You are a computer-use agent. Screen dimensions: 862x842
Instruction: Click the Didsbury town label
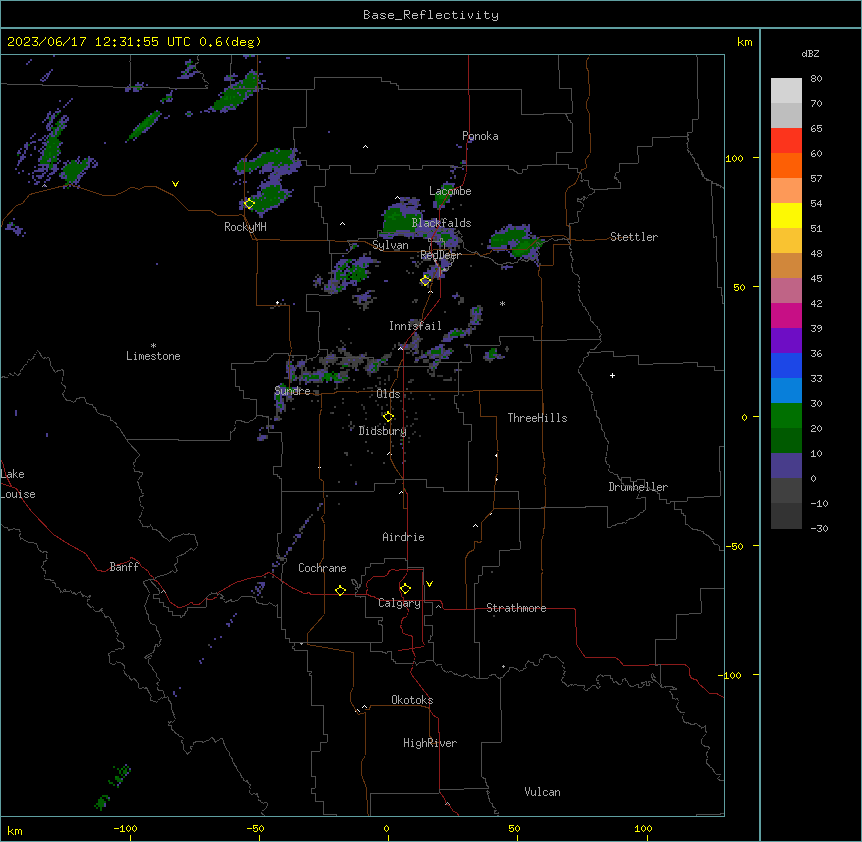click(x=383, y=431)
